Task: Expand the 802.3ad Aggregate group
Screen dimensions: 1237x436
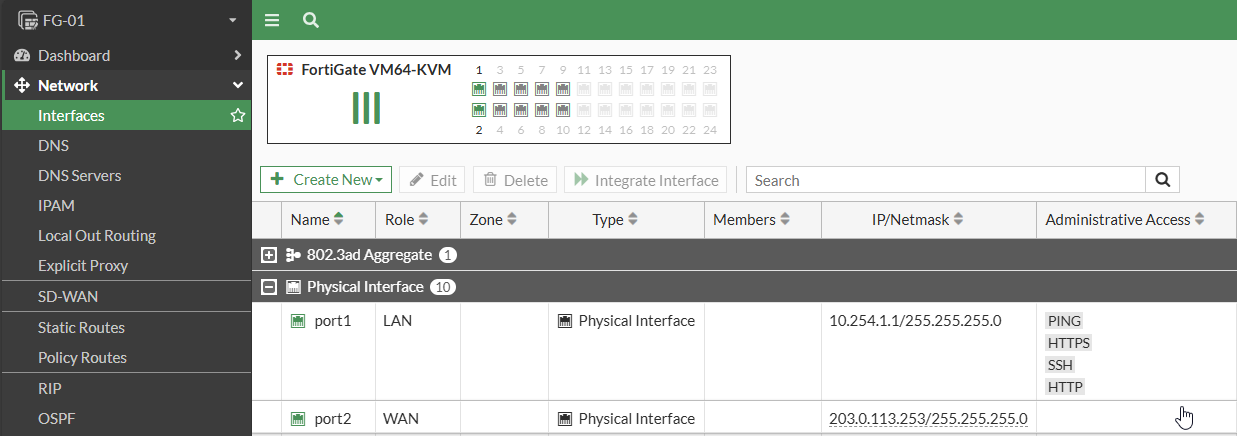Action: coord(268,255)
